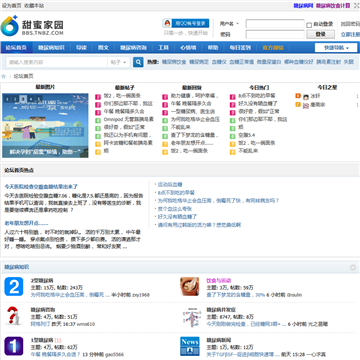Click the green badge next to Omnipod post
This screenshot has width=360, height=360.
pos(98,120)
